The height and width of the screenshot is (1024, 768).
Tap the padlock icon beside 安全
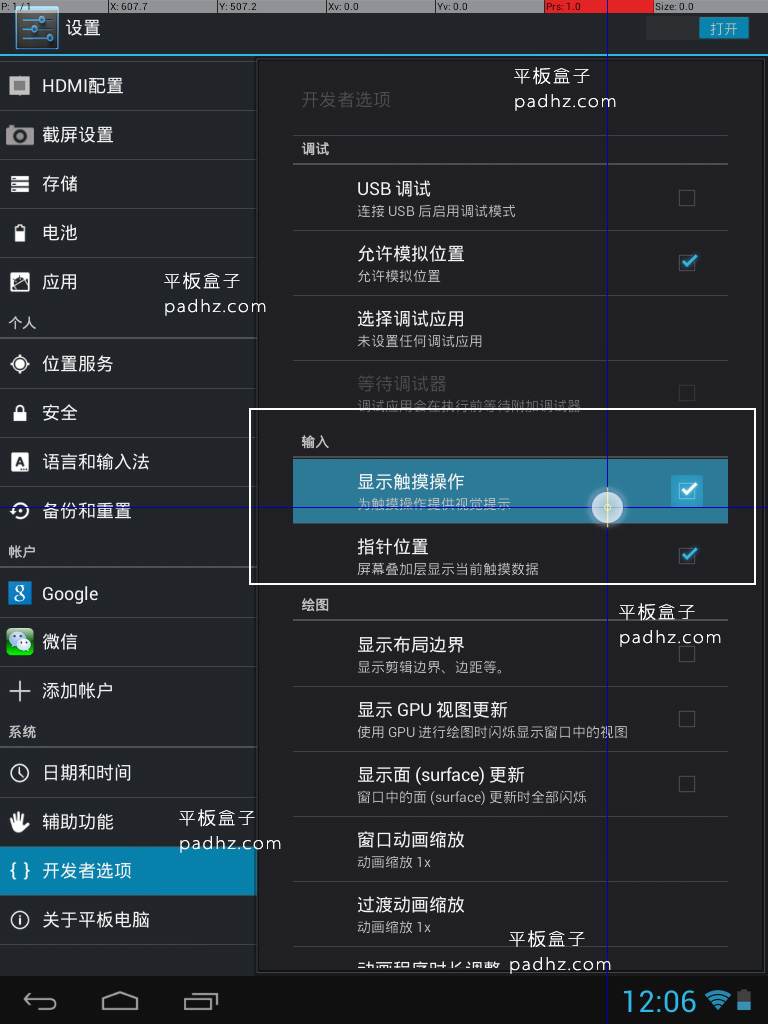[20, 413]
